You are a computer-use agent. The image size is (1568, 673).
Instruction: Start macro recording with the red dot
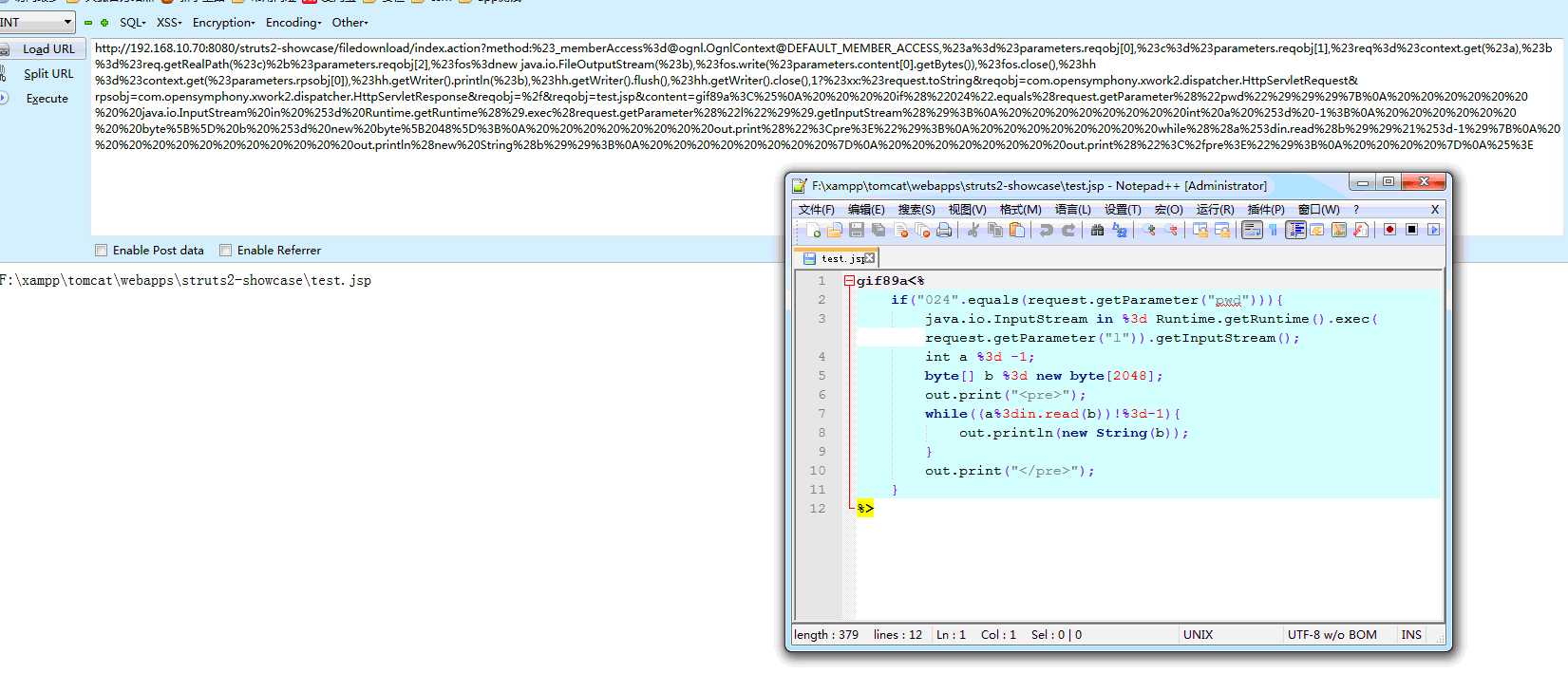coord(1389,230)
